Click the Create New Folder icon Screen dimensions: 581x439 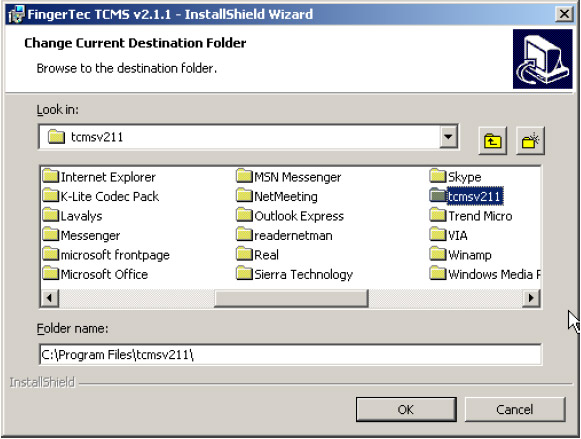coord(530,141)
